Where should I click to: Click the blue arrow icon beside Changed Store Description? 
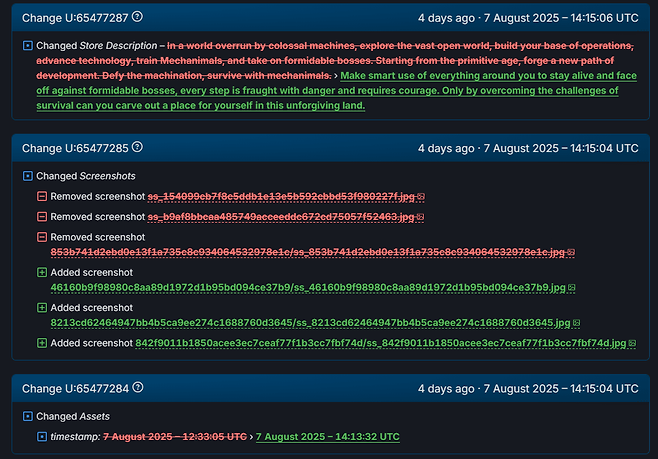pos(27,46)
